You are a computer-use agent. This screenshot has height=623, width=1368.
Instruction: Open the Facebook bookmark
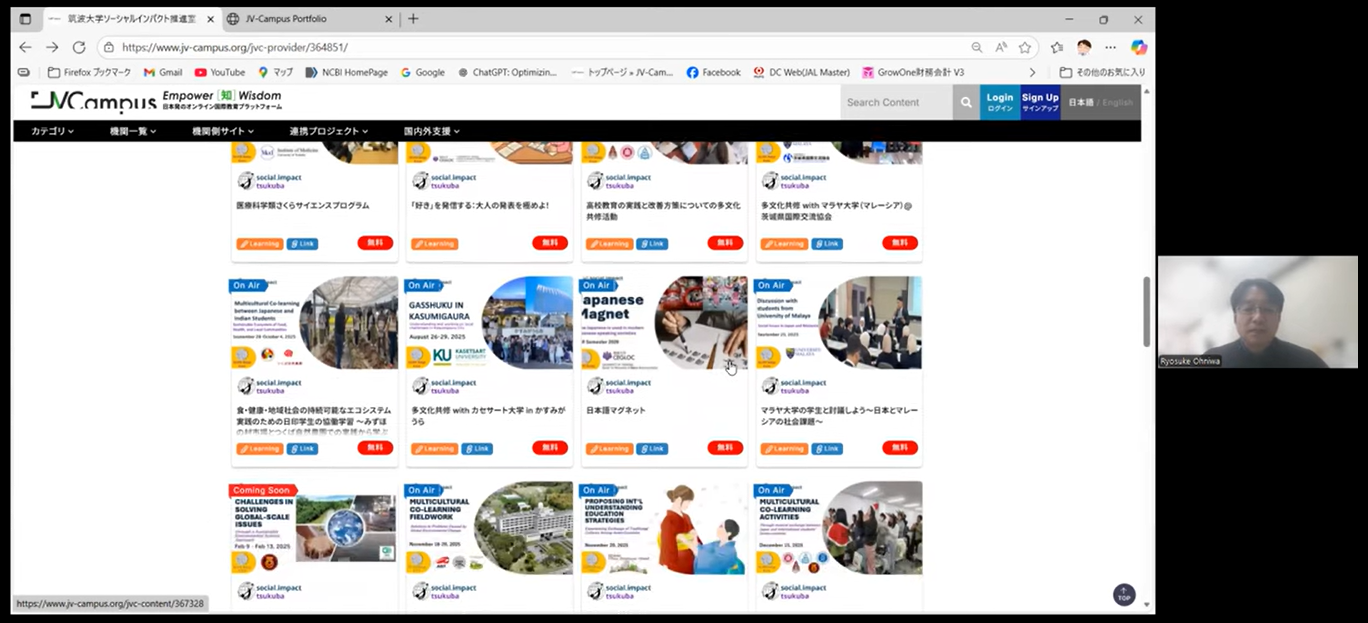(x=713, y=72)
